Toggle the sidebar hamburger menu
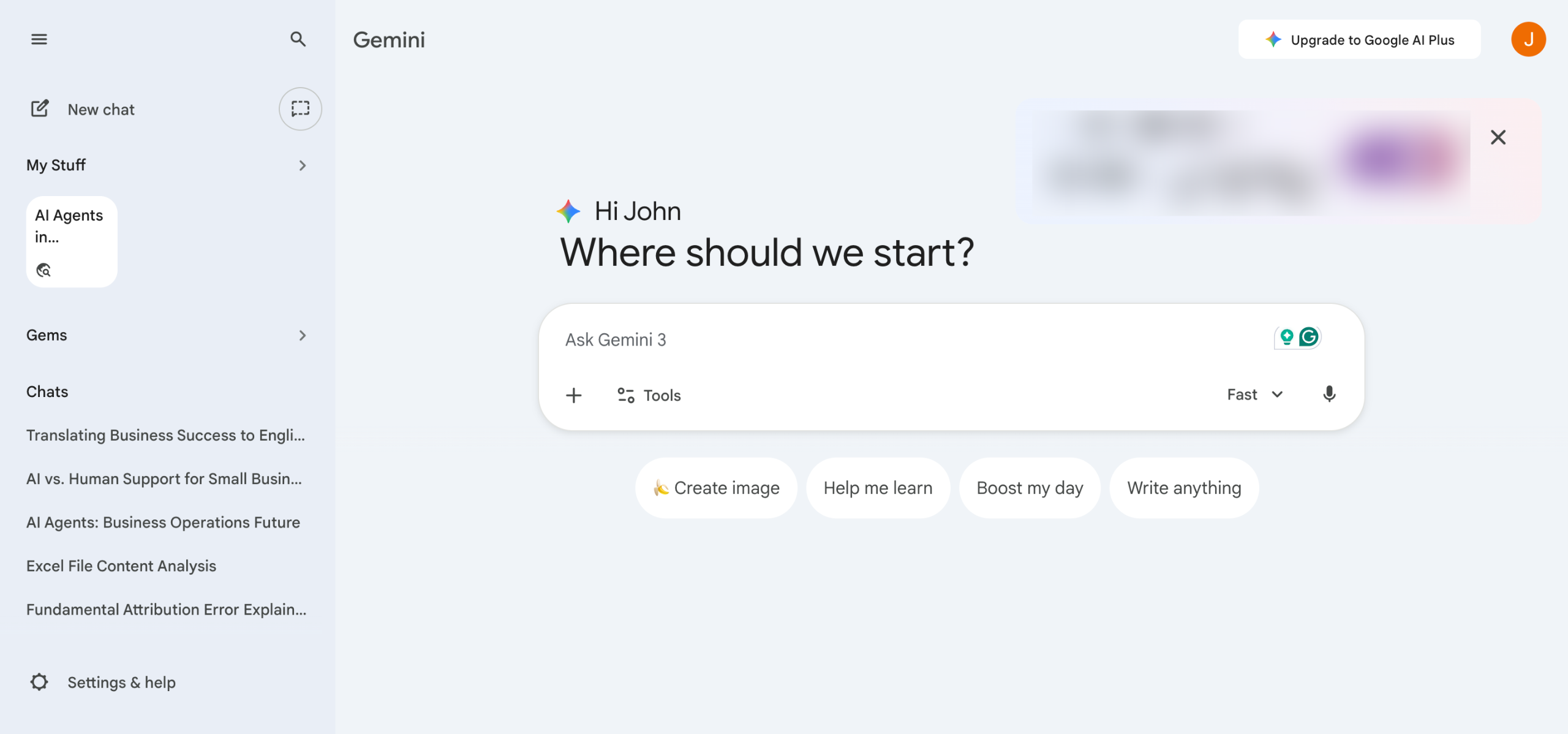1568x734 pixels. point(39,39)
